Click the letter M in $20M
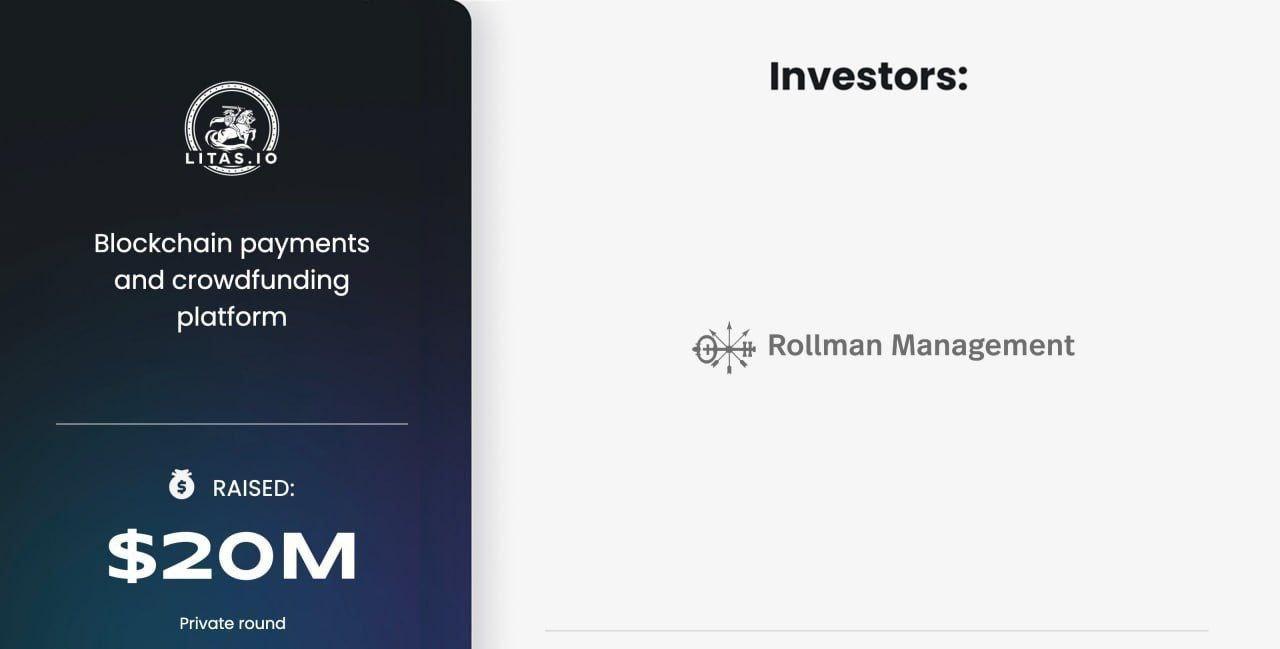This screenshot has height=649, width=1280. (318, 557)
